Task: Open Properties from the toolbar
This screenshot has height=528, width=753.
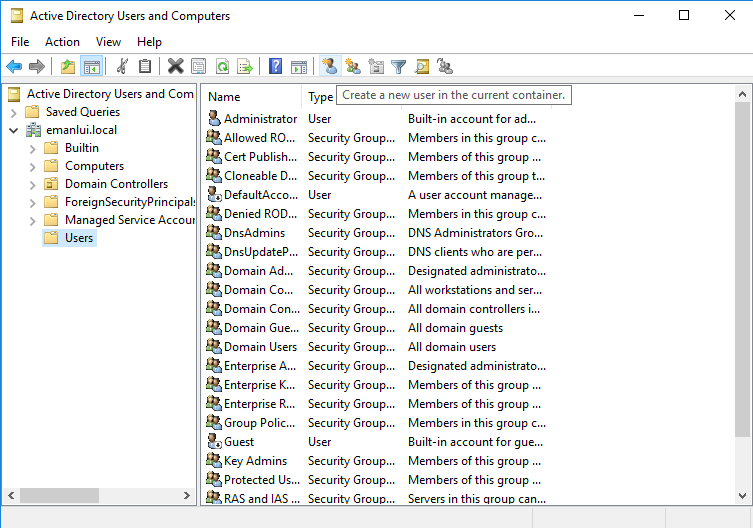Action: pos(198,67)
